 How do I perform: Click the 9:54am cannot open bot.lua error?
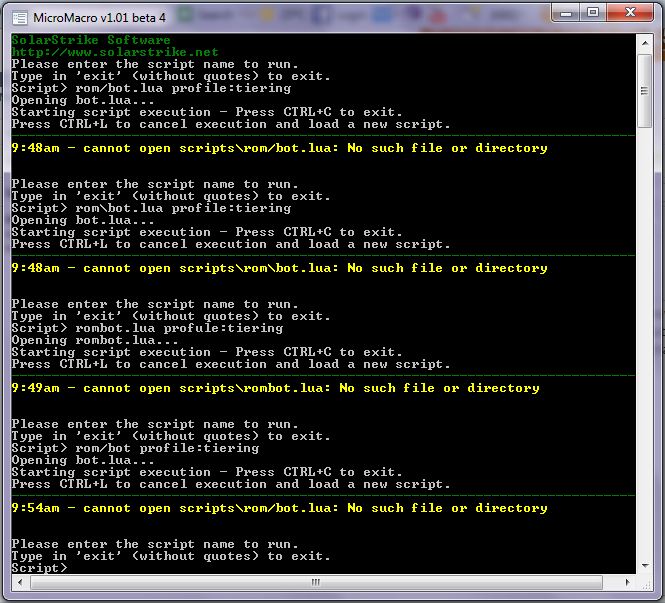pyautogui.click(x=279, y=508)
